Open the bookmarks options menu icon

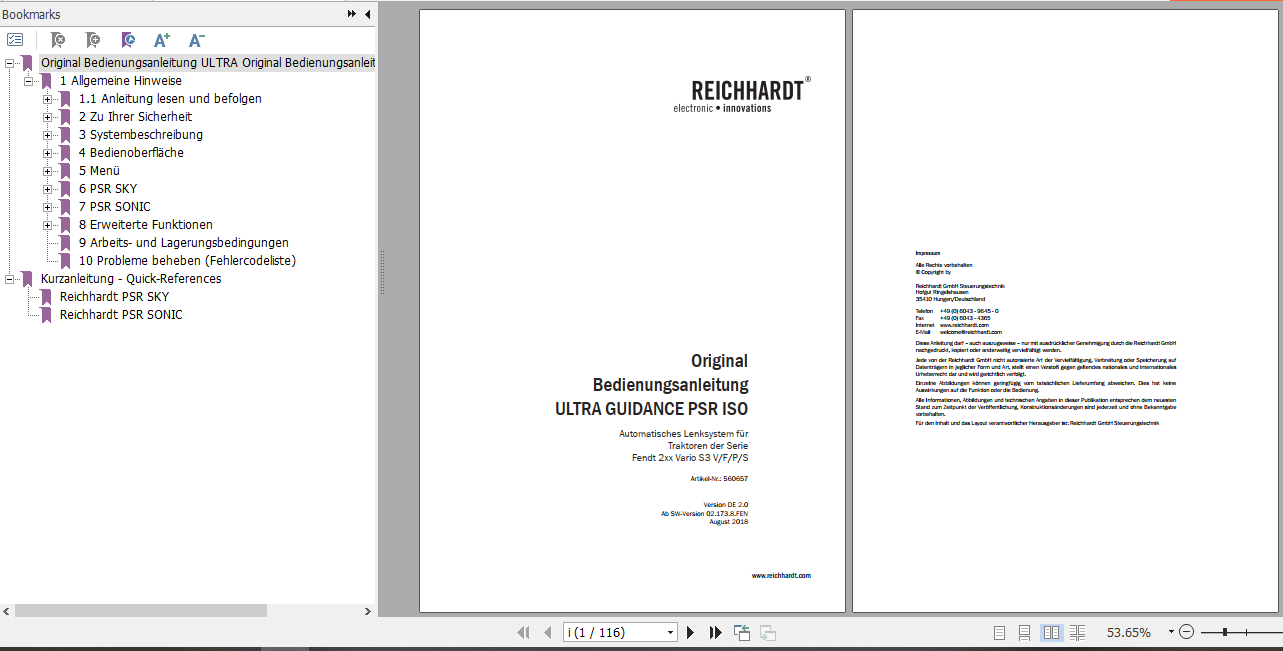(x=15, y=40)
